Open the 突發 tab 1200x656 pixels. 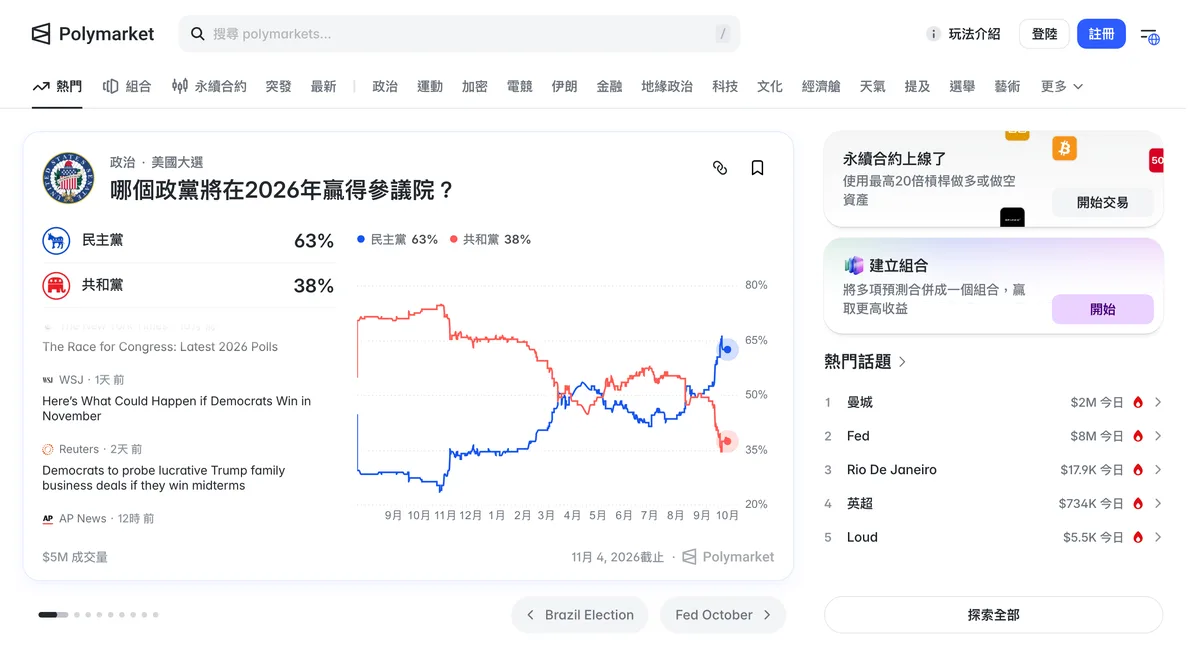tap(279, 87)
